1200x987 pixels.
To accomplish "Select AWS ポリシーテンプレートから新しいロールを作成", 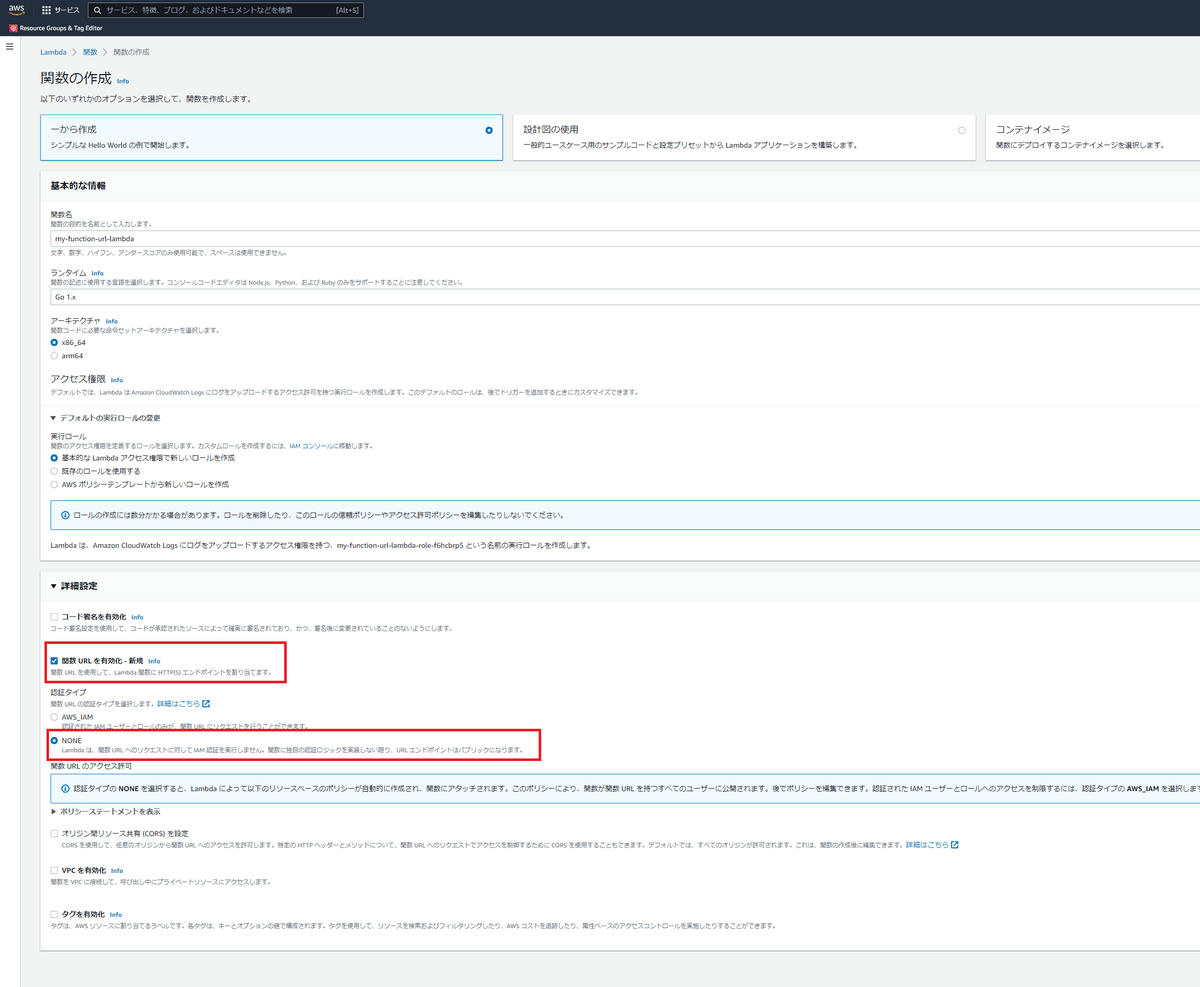I will click(x=54, y=484).
